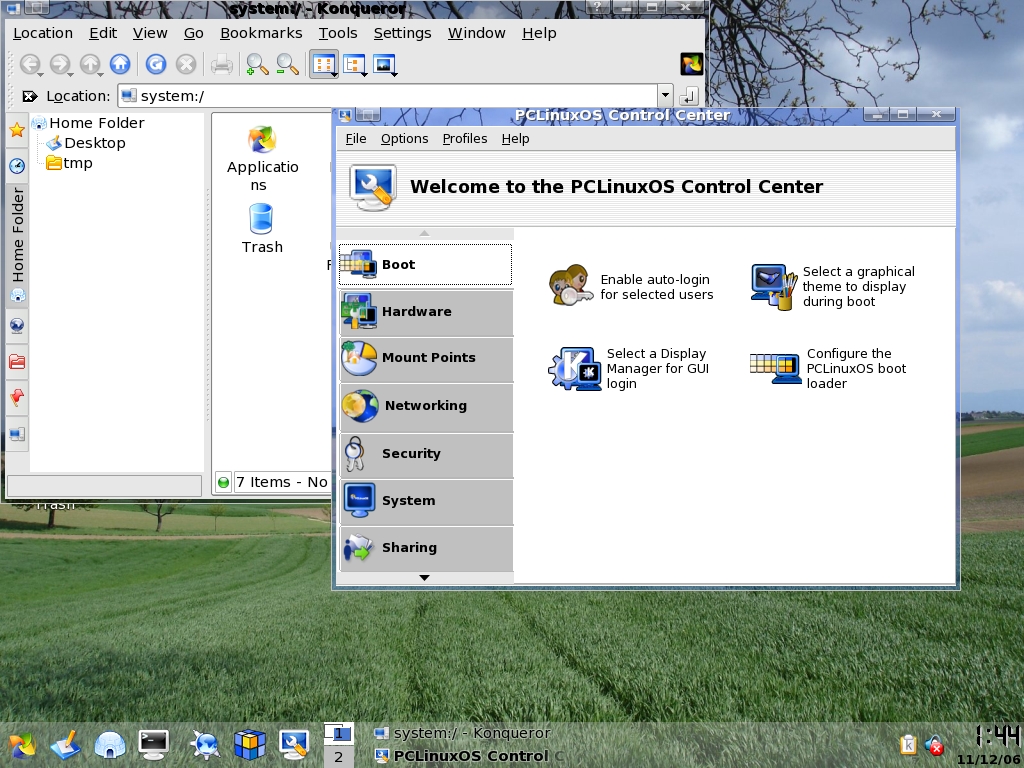Open the Trash icon in Konqueror

[x=261, y=228]
